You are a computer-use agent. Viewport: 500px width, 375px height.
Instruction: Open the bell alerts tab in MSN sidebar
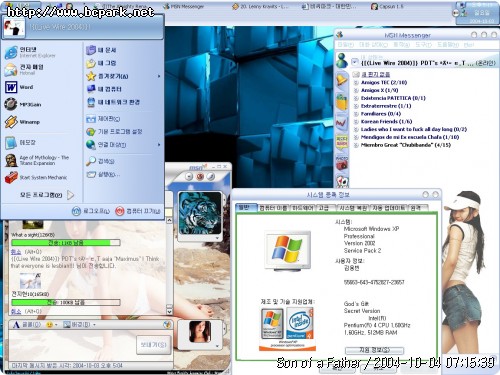[x=342, y=80]
